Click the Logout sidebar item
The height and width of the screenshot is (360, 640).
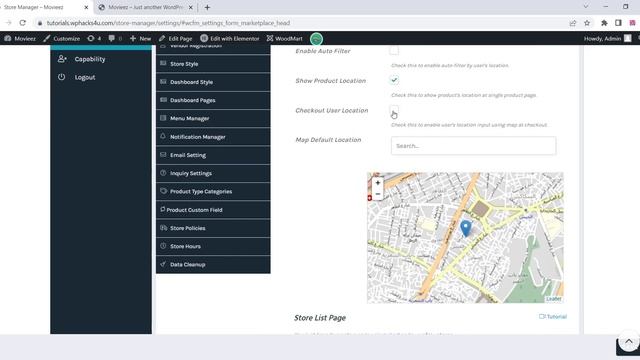pos(101,77)
